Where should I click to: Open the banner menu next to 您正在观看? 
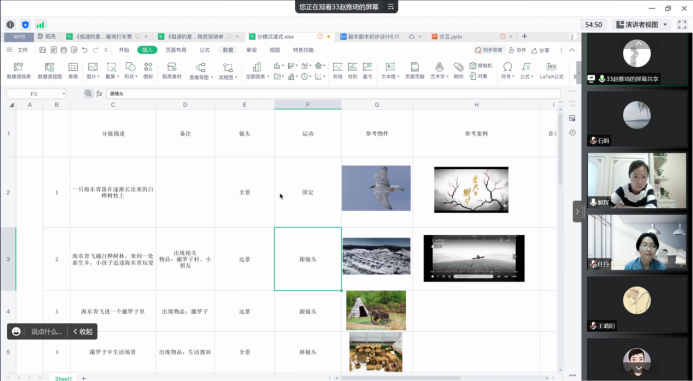[x=390, y=7]
